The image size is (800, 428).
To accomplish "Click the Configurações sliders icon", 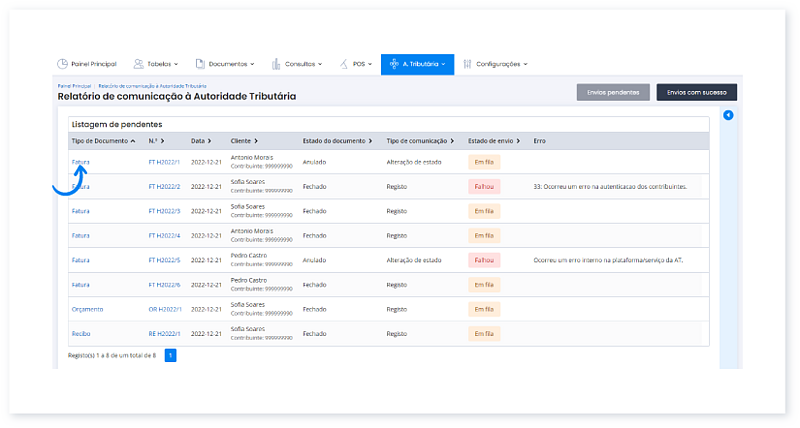I will tap(467, 64).
